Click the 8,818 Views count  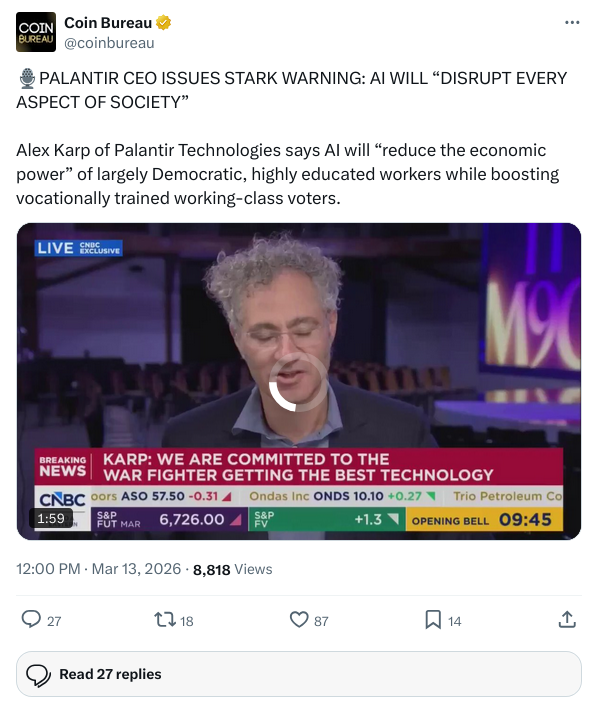(x=232, y=569)
